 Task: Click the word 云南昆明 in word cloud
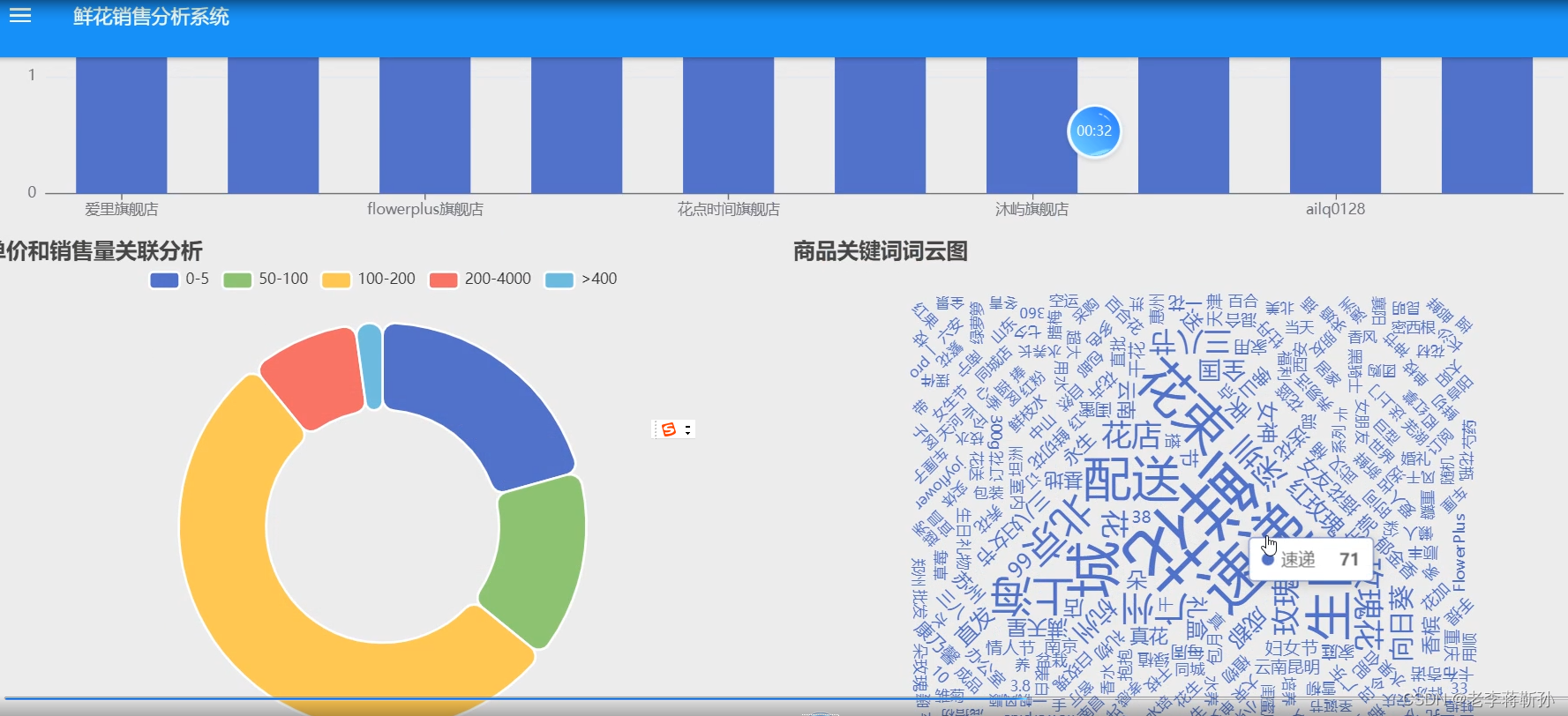1287,668
